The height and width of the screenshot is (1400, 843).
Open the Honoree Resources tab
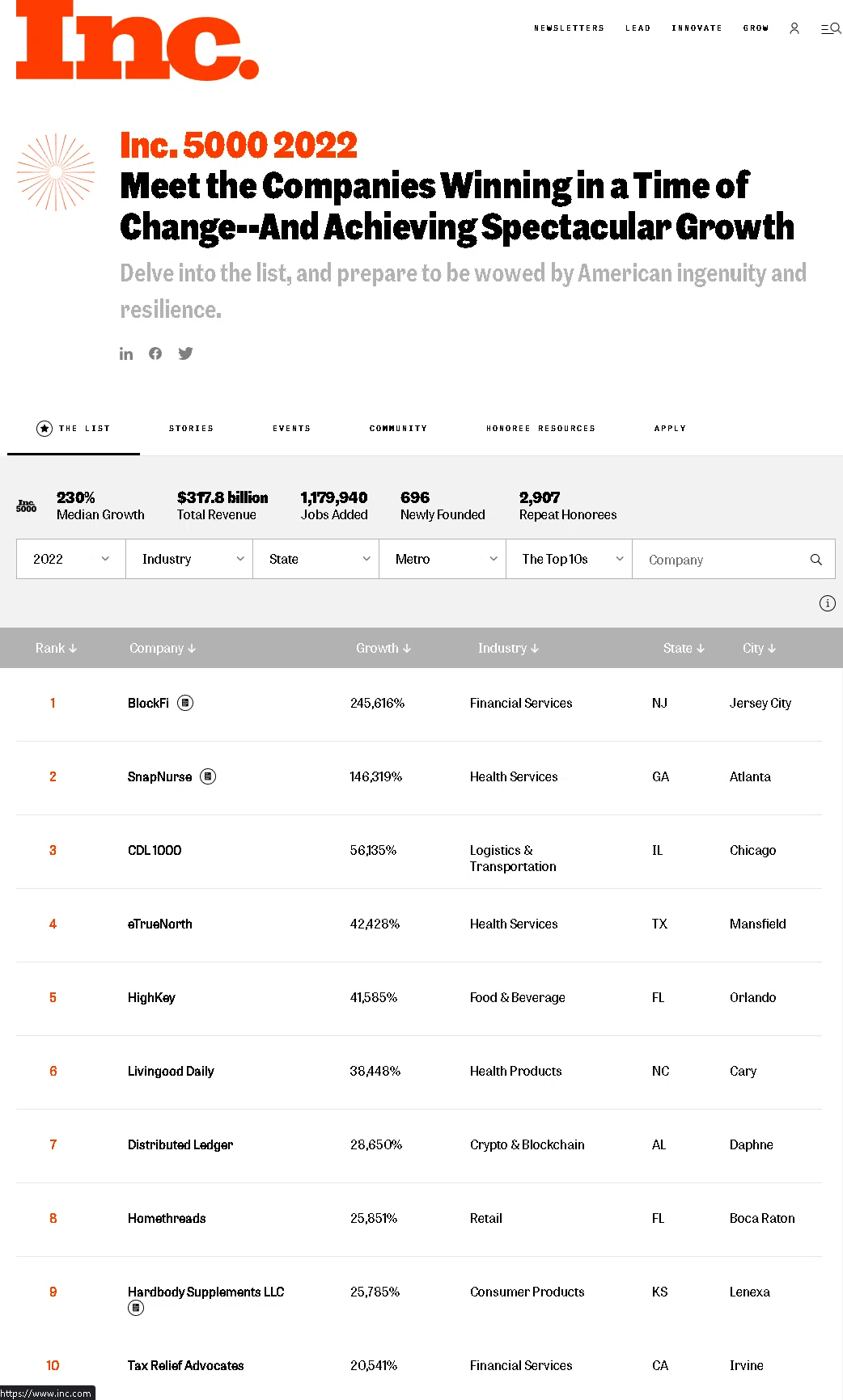[x=540, y=429]
